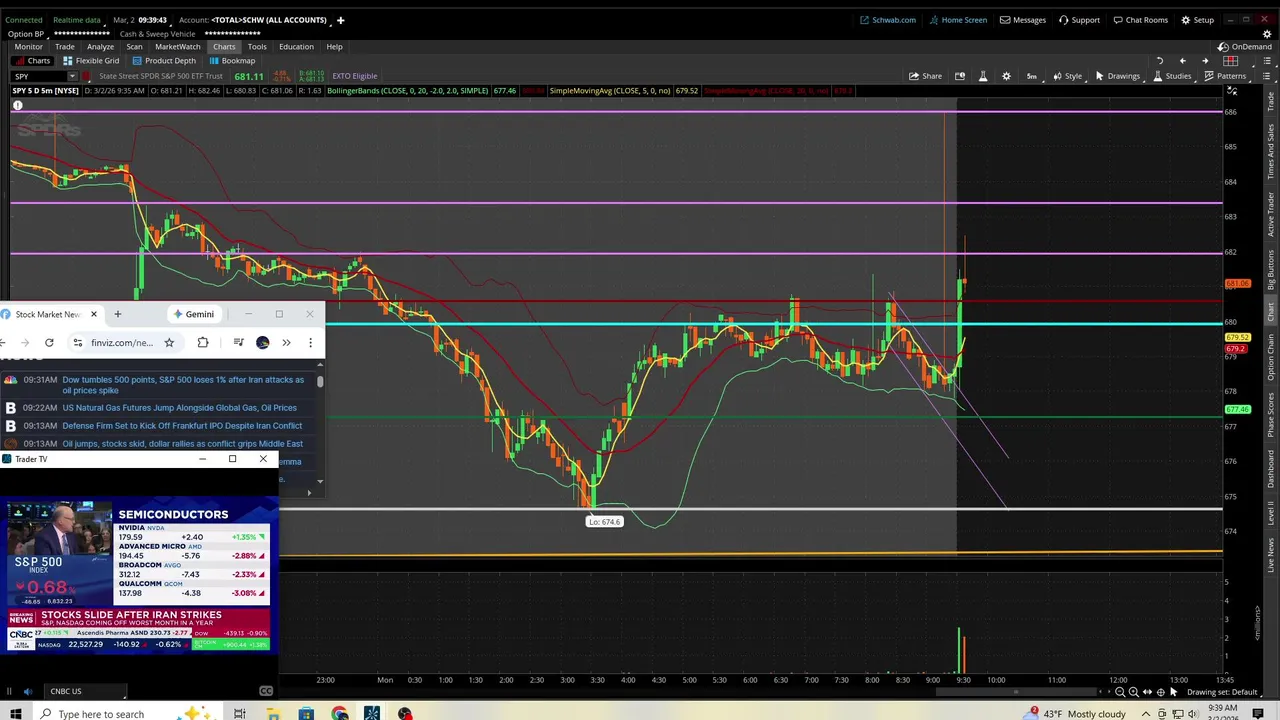Bookmark the finviz page with star icon
The height and width of the screenshot is (720, 1280).
(169, 343)
